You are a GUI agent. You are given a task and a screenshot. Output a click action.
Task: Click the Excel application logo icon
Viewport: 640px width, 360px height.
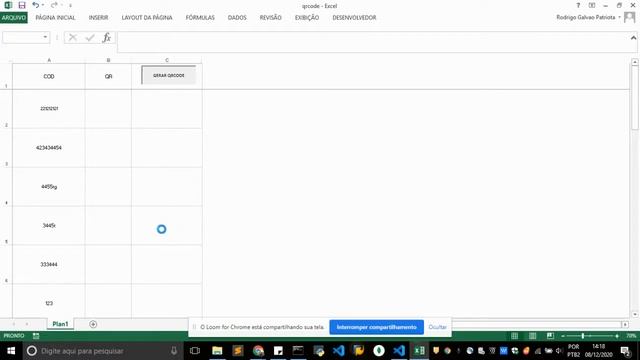click(8, 5)
